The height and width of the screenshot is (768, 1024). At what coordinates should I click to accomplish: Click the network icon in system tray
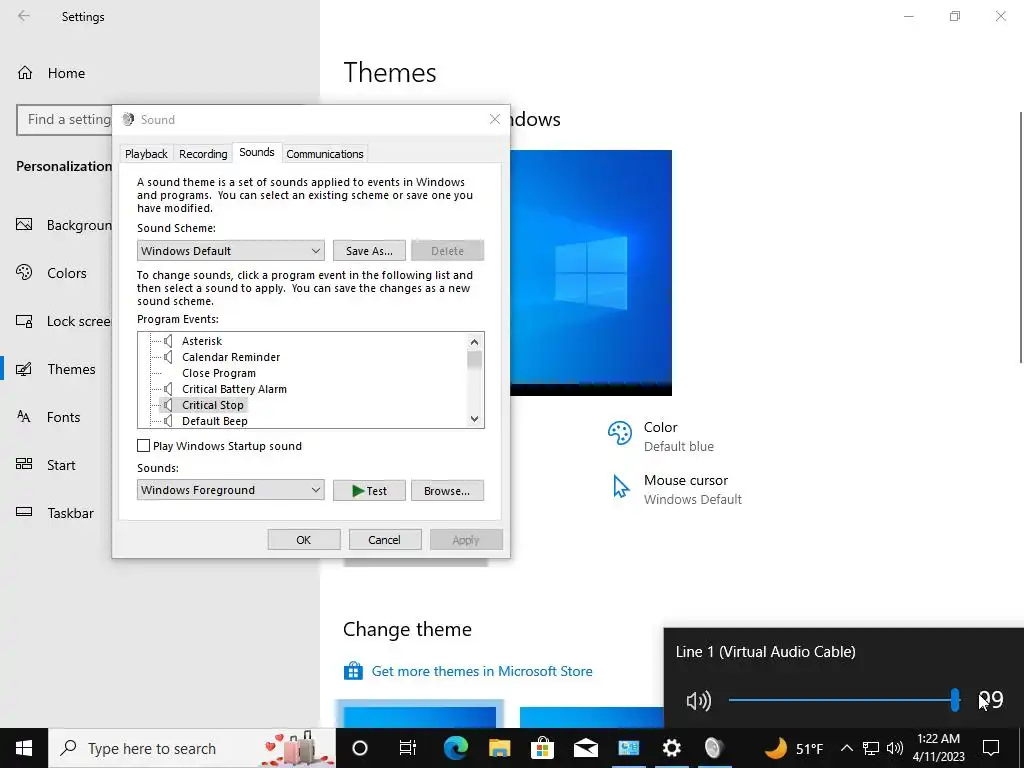tap(871, 748)
